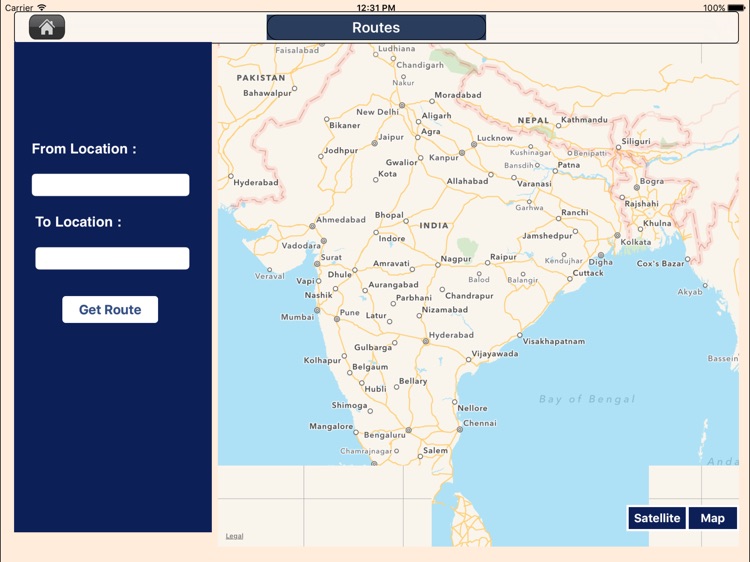Click the Nellore city label
Viewport: 750px width, 562px height.
coord(472,408)
